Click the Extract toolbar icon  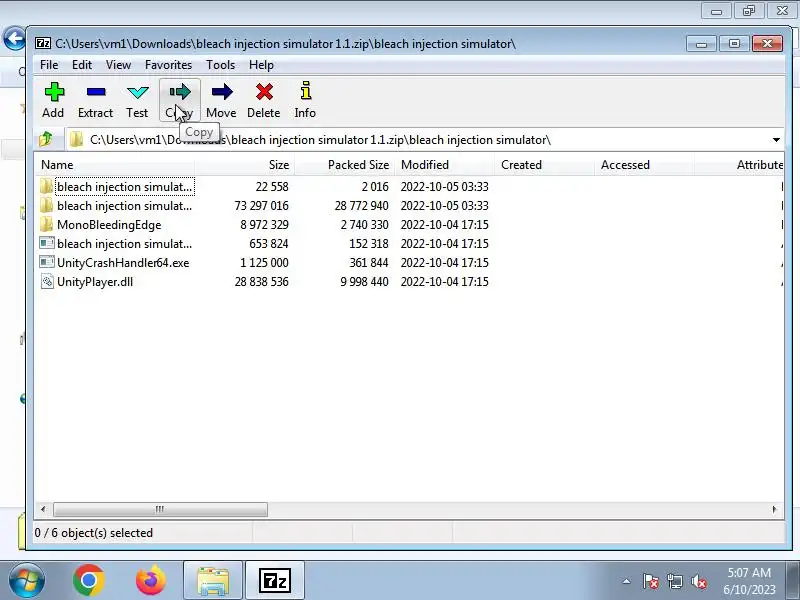coord(96,92)
